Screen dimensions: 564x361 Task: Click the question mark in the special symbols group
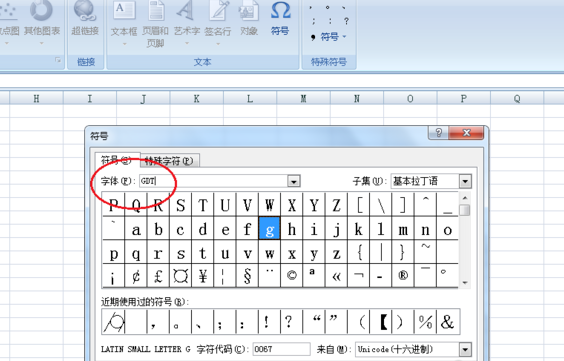tap(346, 21)
